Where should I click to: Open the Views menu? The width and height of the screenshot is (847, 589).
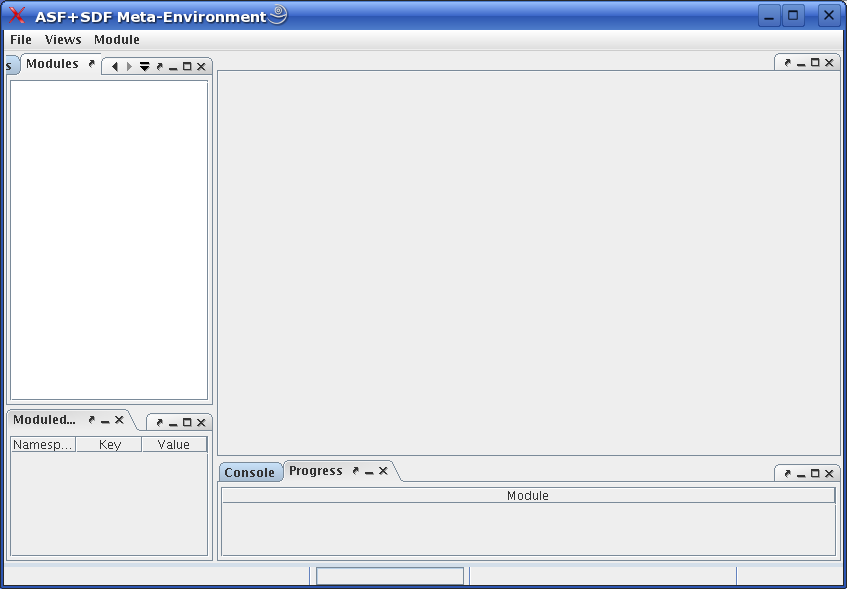(63, 40)
